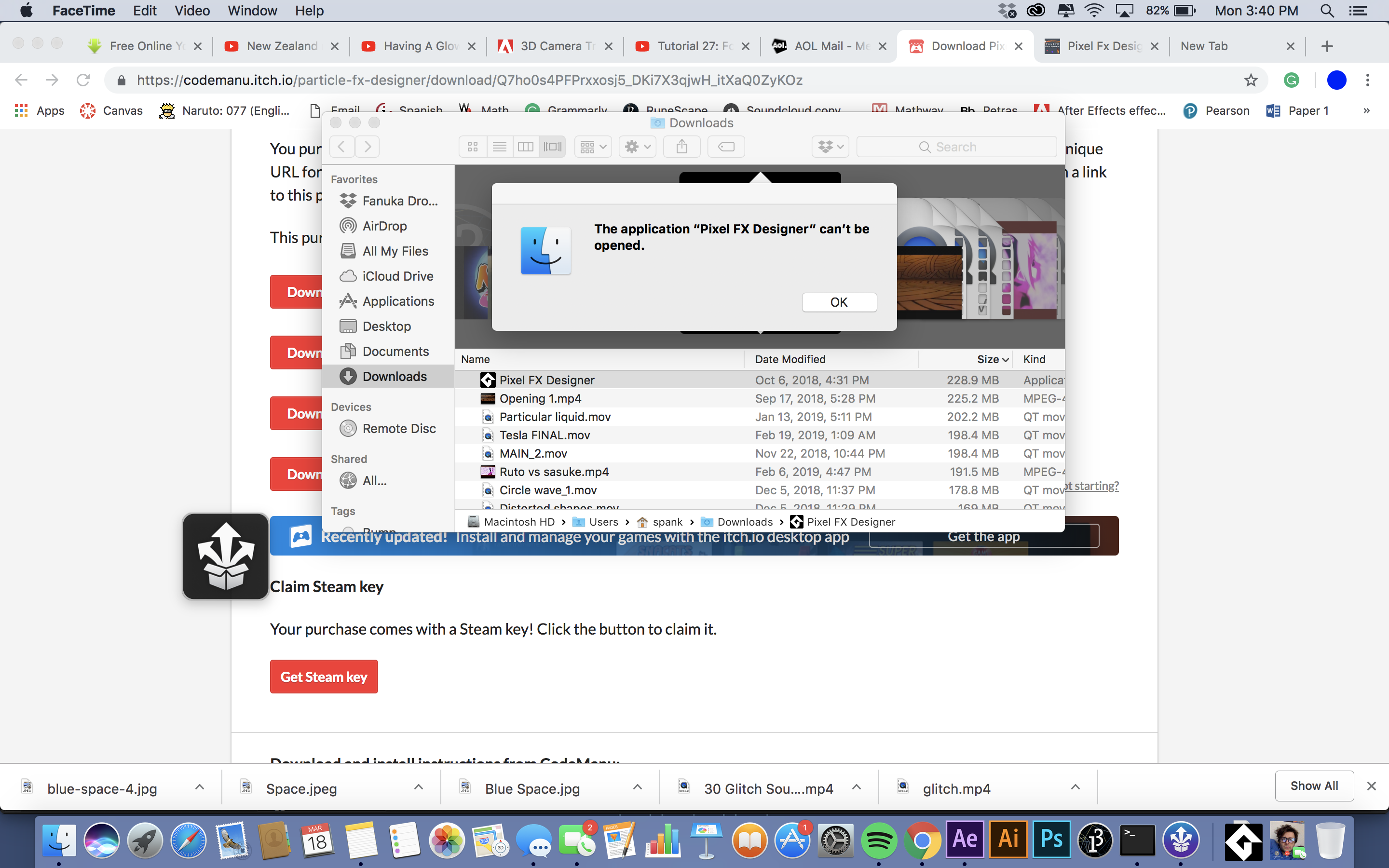Expand Space.jpeg download options
1389x868 pixels.
pos(419,787)
